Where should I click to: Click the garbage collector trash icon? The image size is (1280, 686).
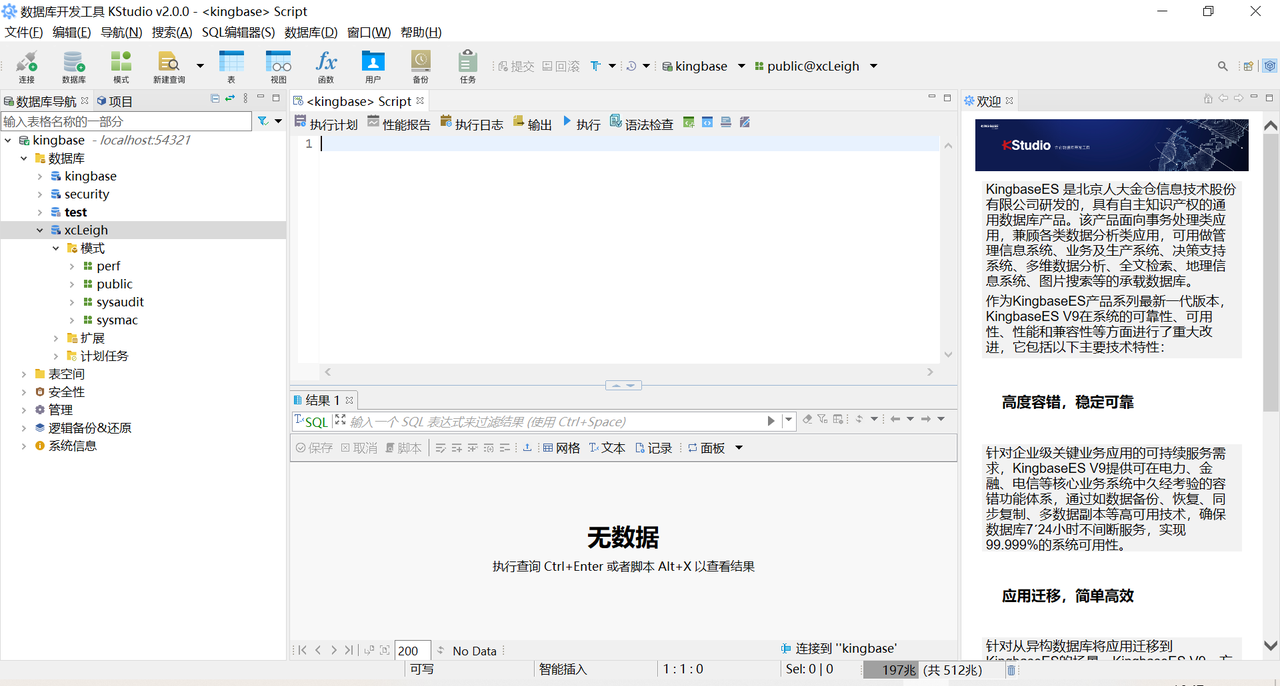click(x=1012, y=670)
